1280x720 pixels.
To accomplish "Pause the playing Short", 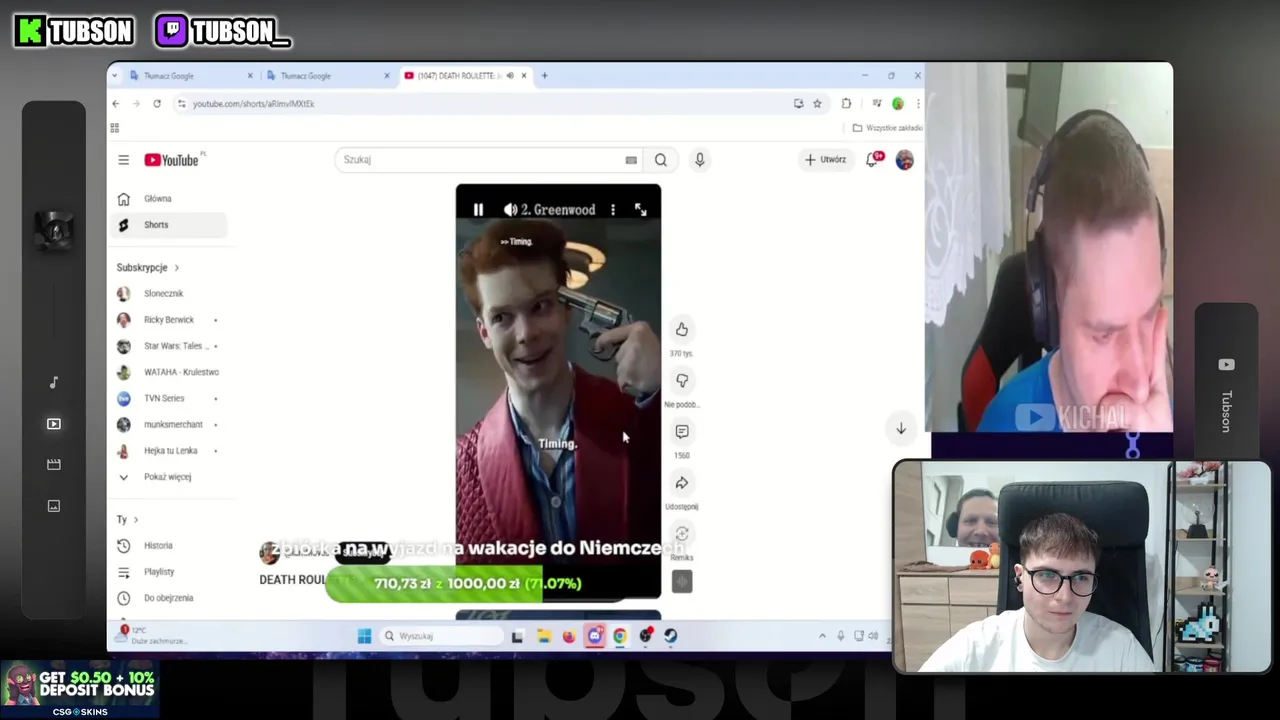I will pos(478,210).
